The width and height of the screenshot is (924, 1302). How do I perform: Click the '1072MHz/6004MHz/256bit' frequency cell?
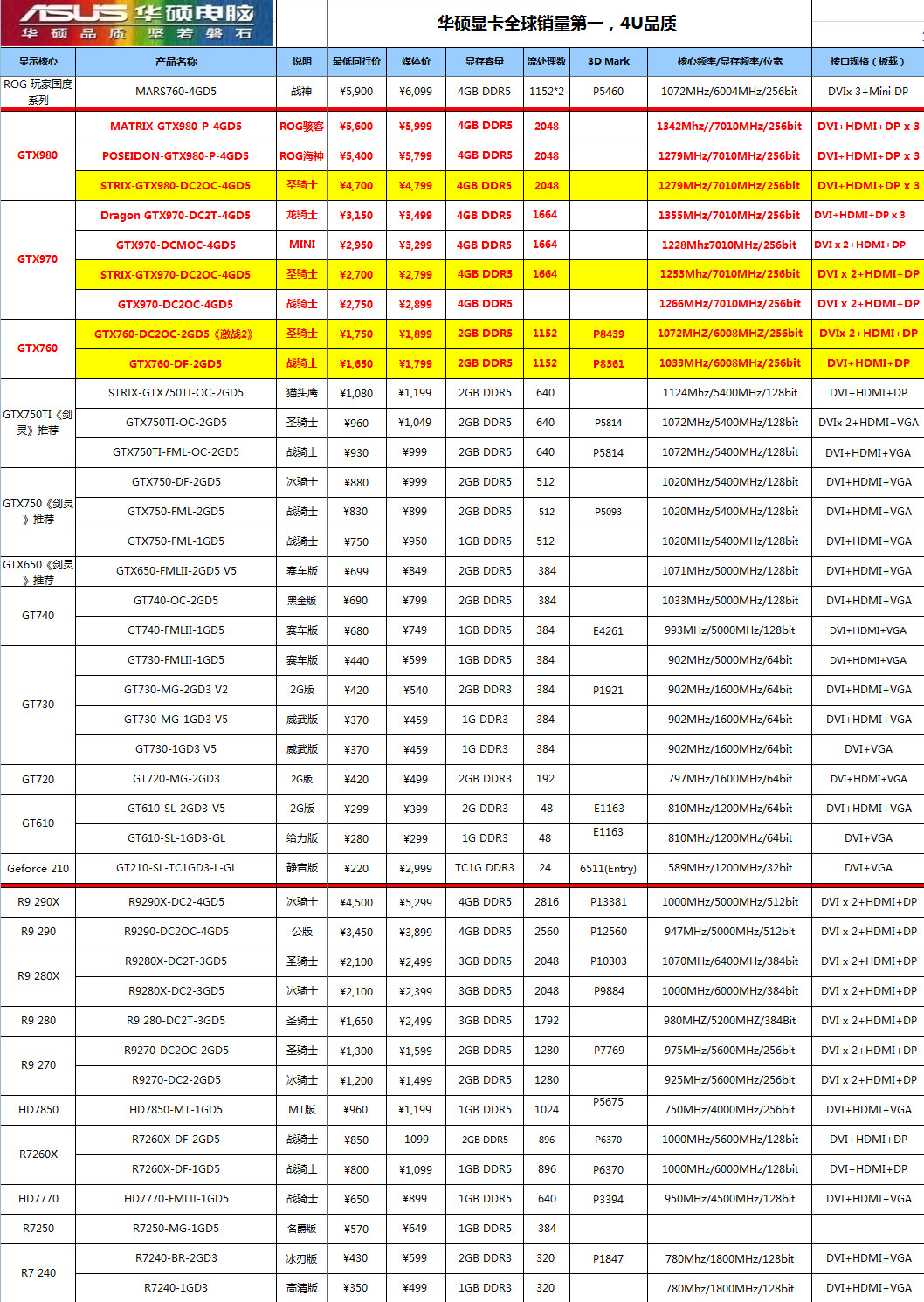[729, 92]
